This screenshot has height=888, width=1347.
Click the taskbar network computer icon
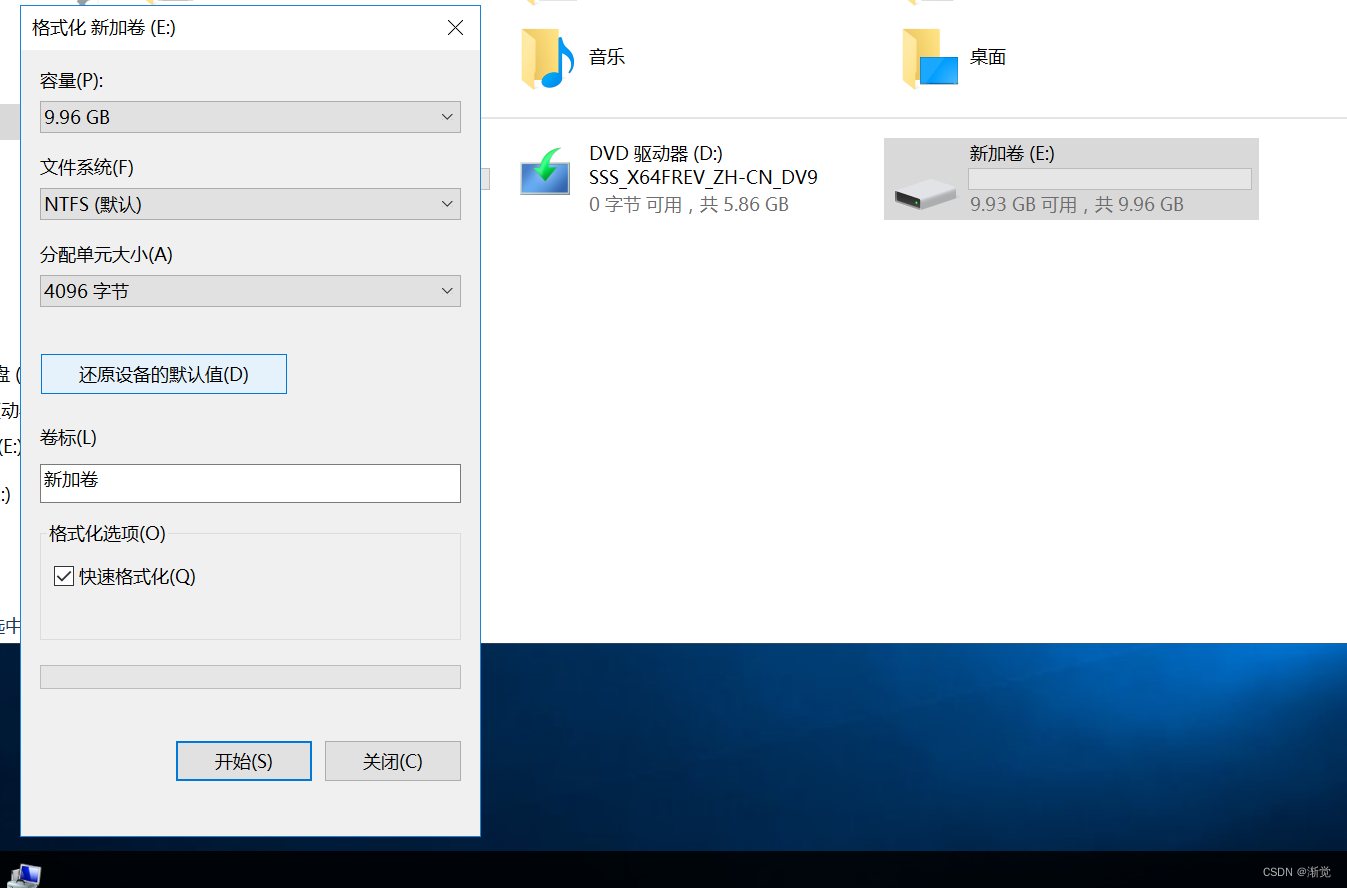[24, 876]
